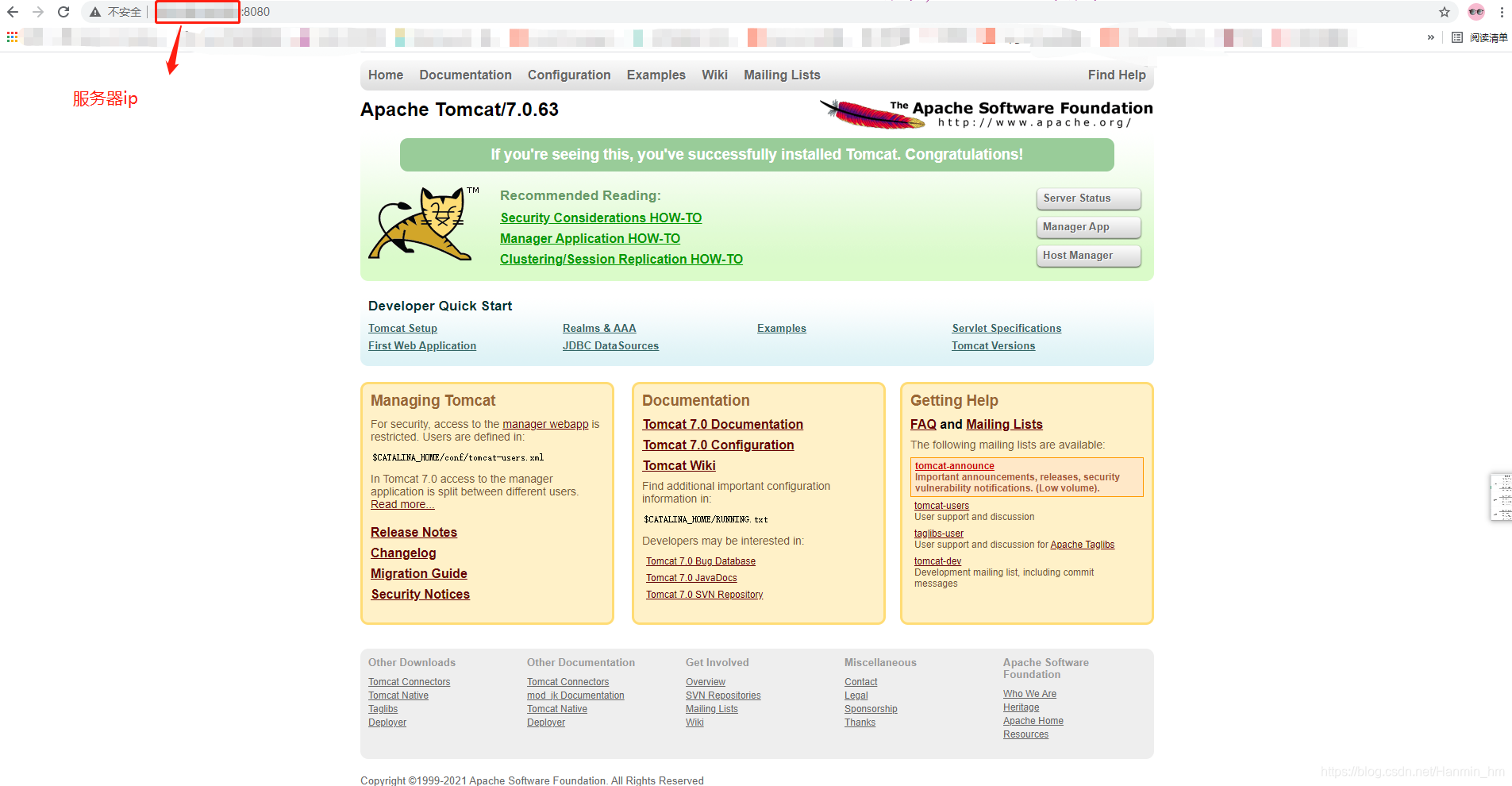Open the Tomcat Versions link
The width and height of the screenshot is (1512, 786).
pyautogui.click(x=993, y=345)
